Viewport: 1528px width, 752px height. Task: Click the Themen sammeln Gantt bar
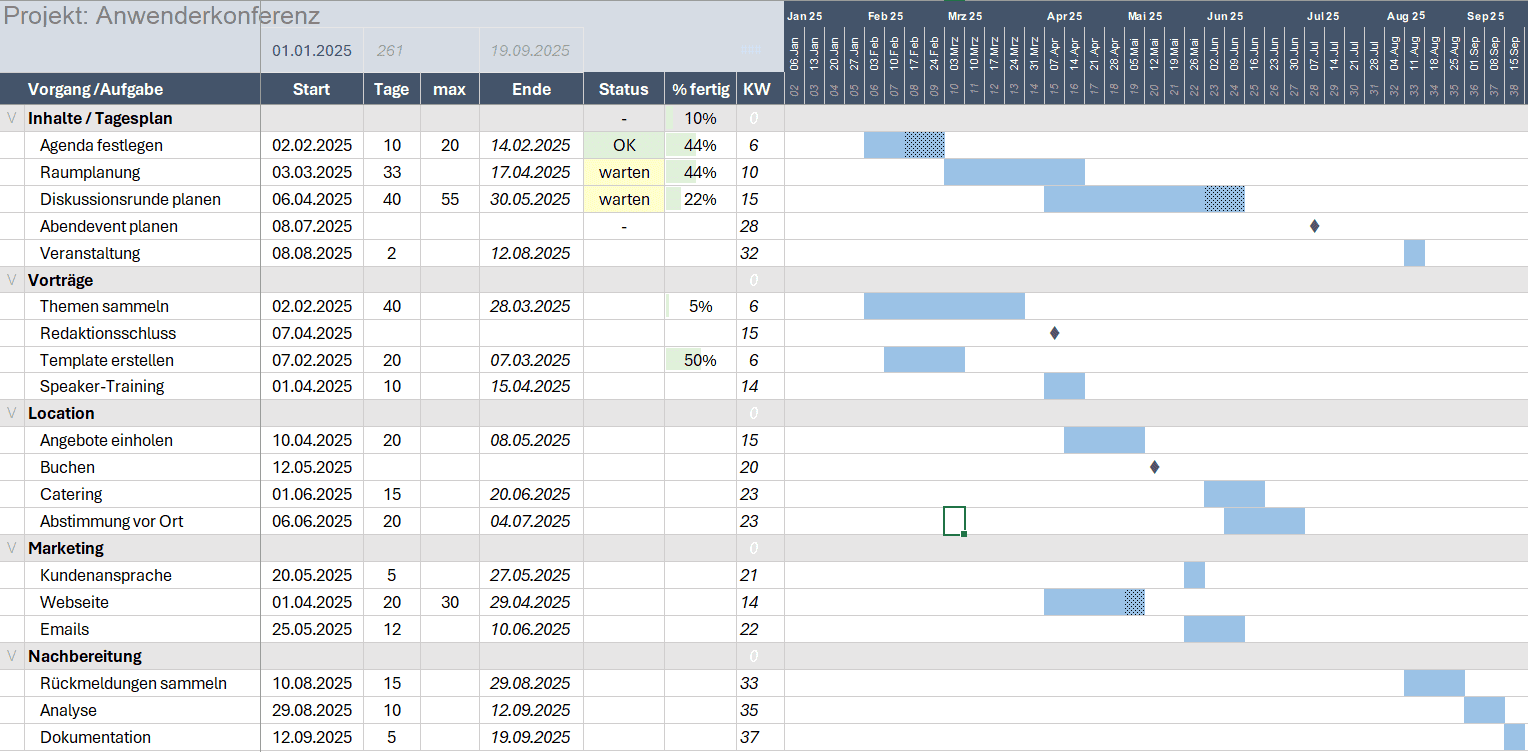(944, 306)
